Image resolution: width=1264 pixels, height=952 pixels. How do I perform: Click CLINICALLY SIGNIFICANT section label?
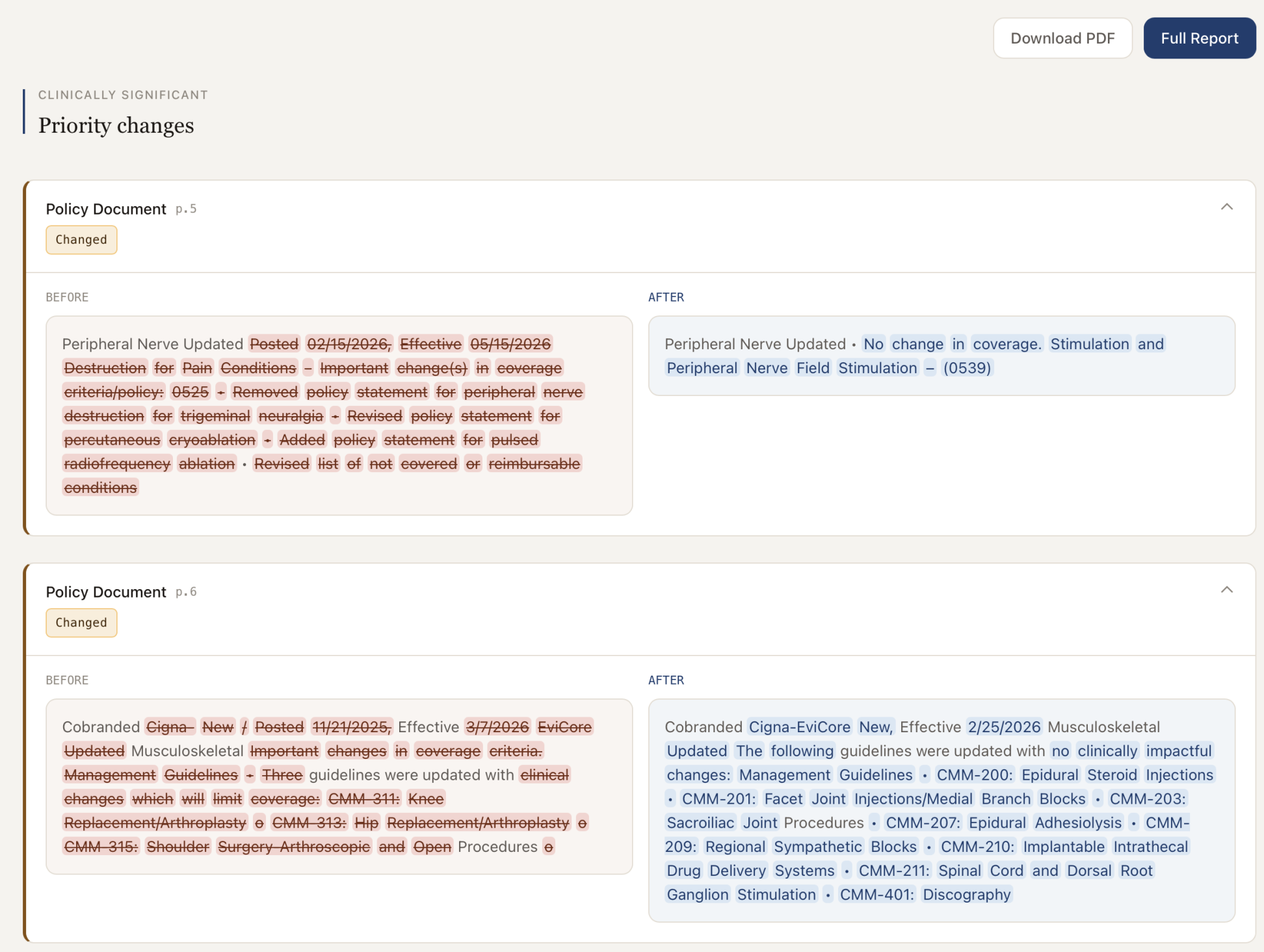(123, 95)
